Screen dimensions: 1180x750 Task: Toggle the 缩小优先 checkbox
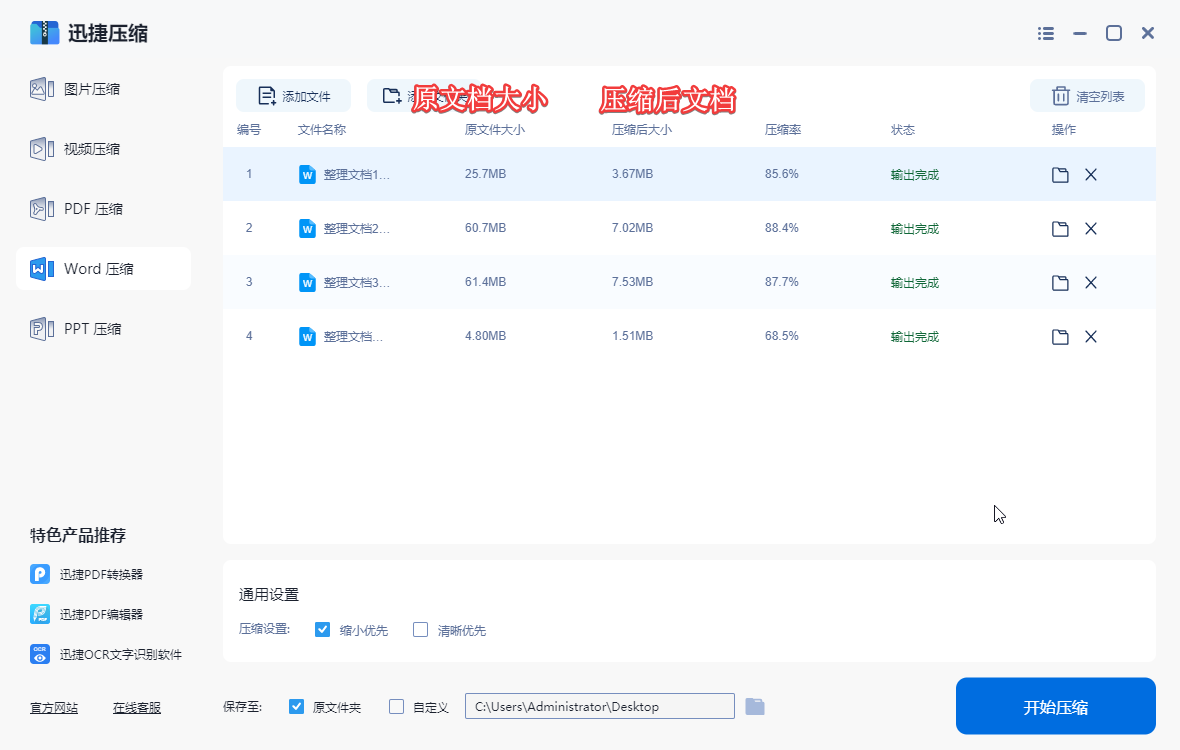[322, 630]
